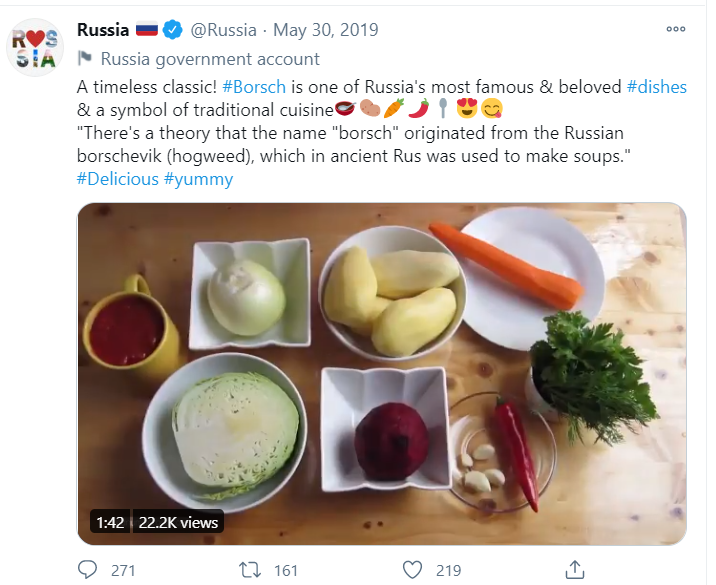Open the #Delicious hashtag

pos(117,179)
